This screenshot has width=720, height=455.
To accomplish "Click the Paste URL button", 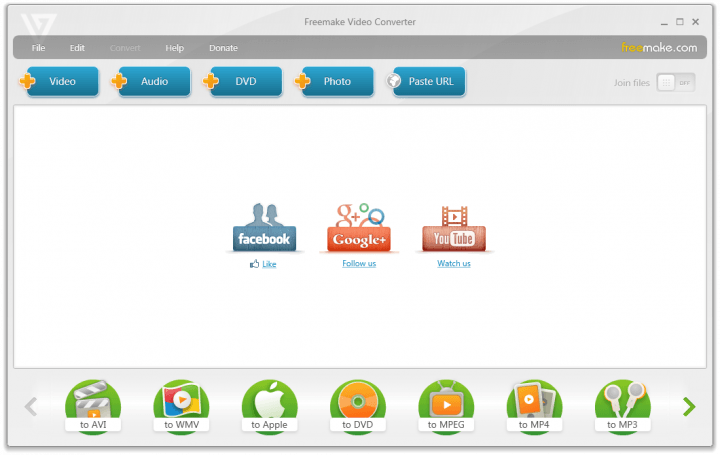I will (426, 82).
